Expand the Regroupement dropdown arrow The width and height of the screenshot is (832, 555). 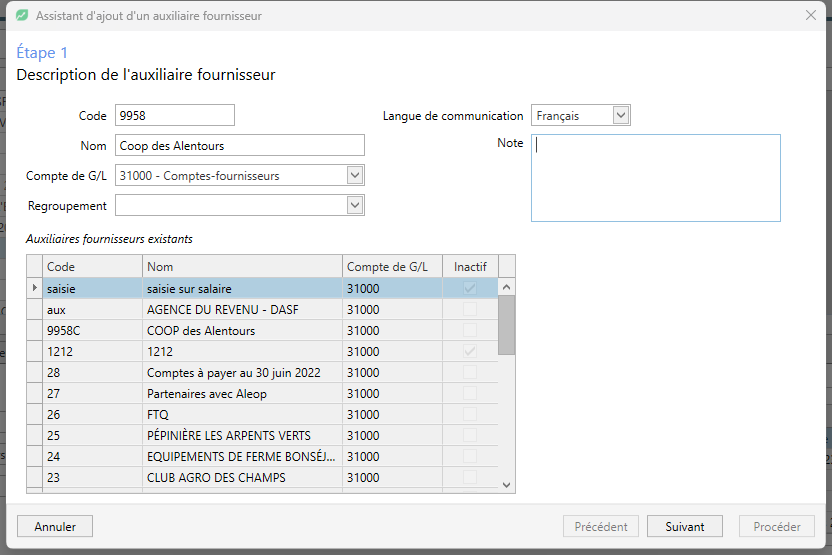tap(355, 205)
